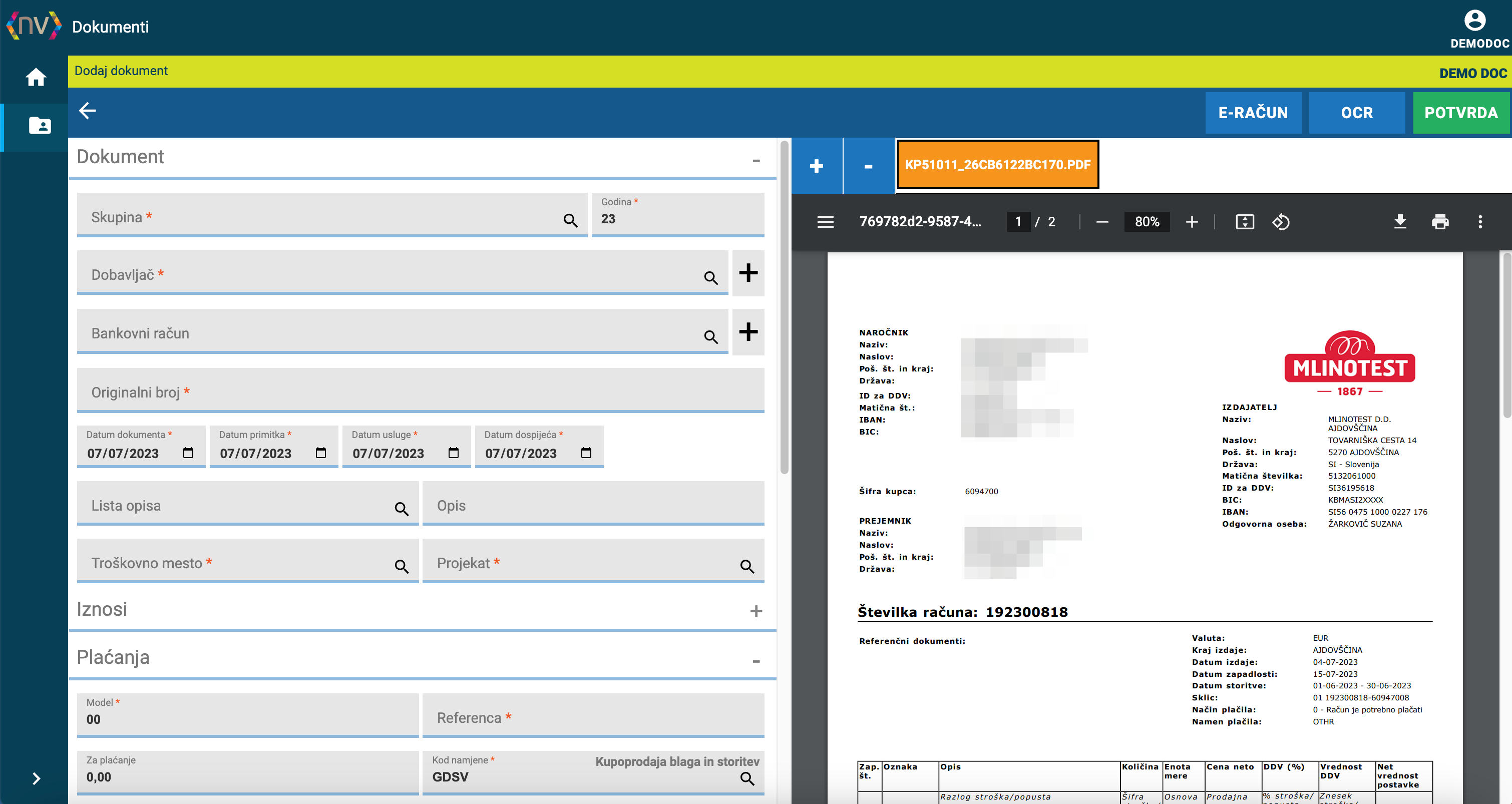Image resolution: width=1512 pixels, height=804 pixels.
Task: Go to the Home icon in sidebar
Action: [x=36, y=77]
